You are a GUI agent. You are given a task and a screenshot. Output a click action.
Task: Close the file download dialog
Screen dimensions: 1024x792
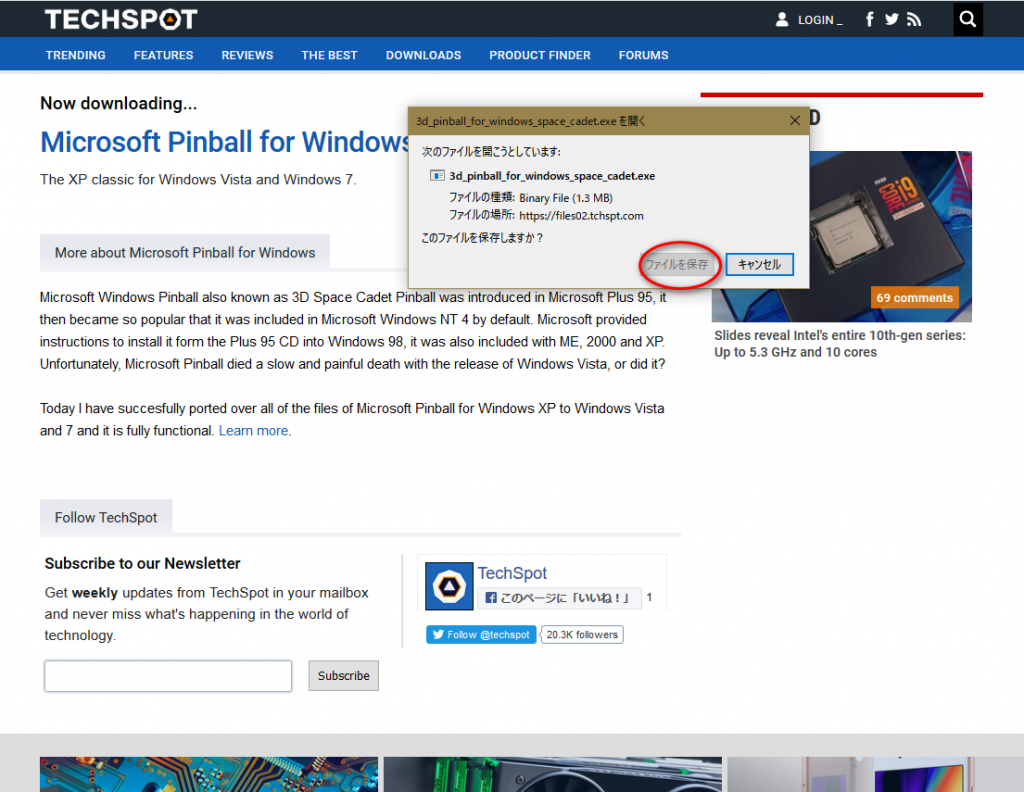coord(795,120)
